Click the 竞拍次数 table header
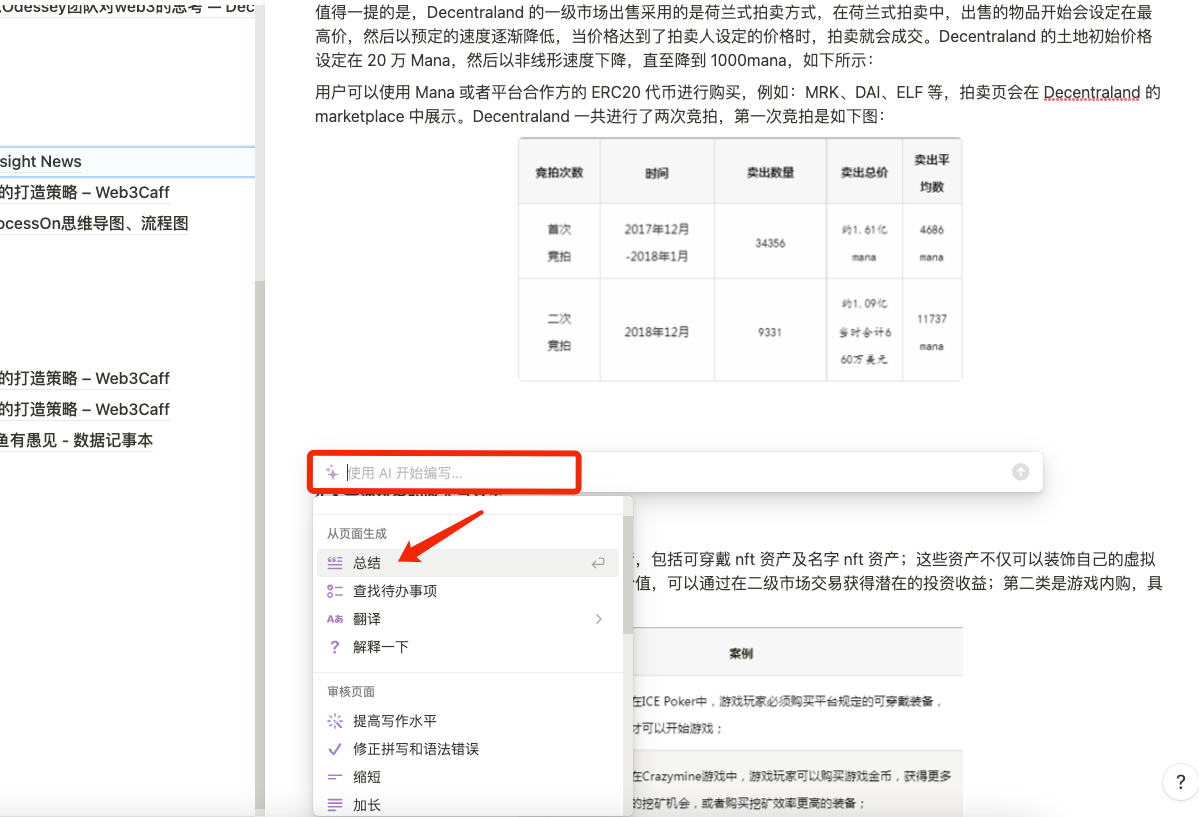This screenshot has height=817, width=1199. (559, 173)
